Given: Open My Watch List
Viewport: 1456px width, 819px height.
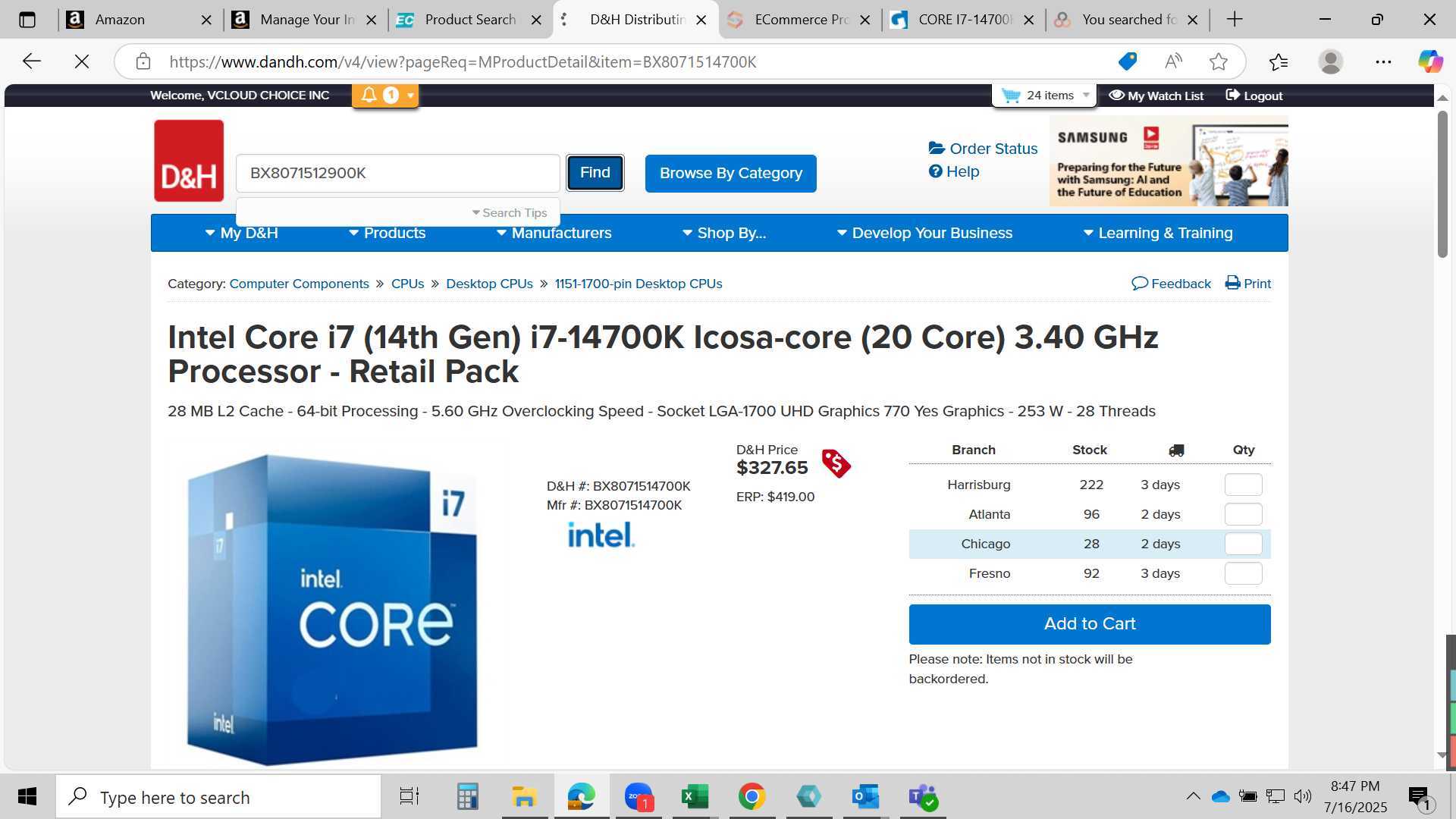Looking at the screenshot, I should click(x=1156, y=96).
